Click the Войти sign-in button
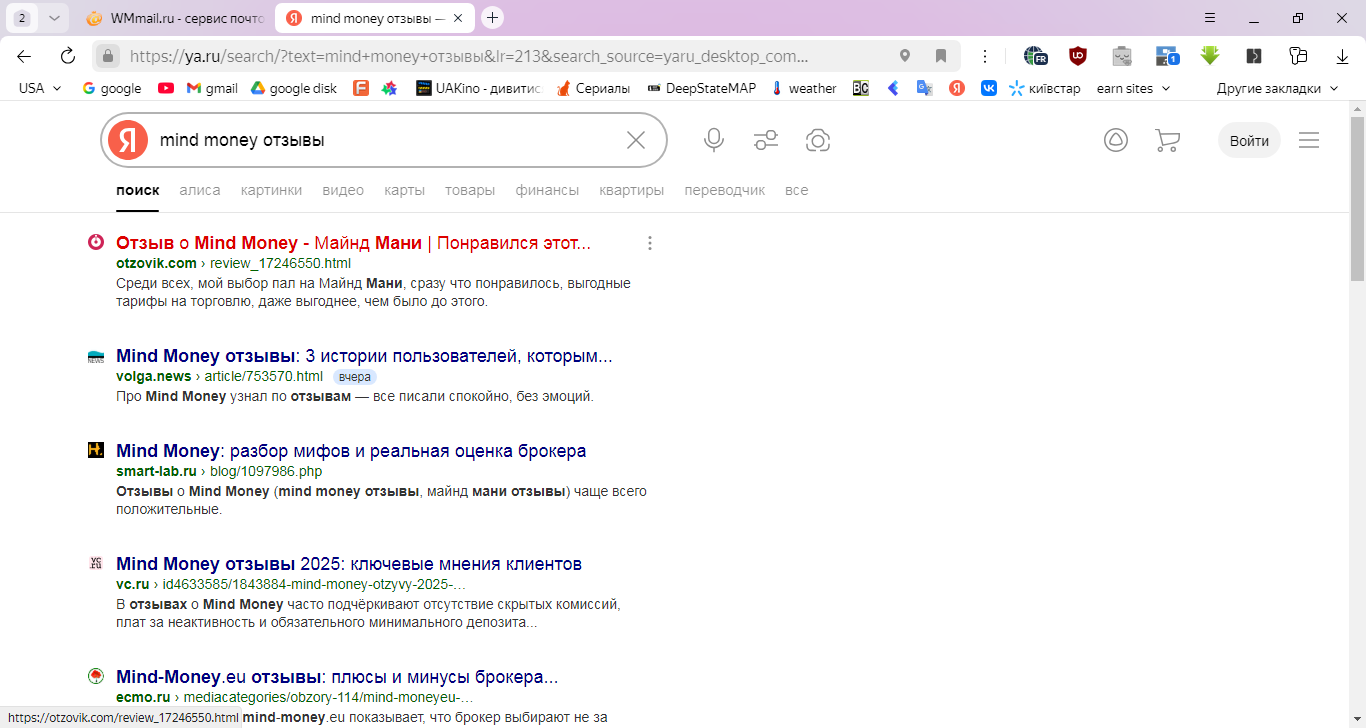The height and width of the screenshot is (728, 1366). (x=1249, y=140)
